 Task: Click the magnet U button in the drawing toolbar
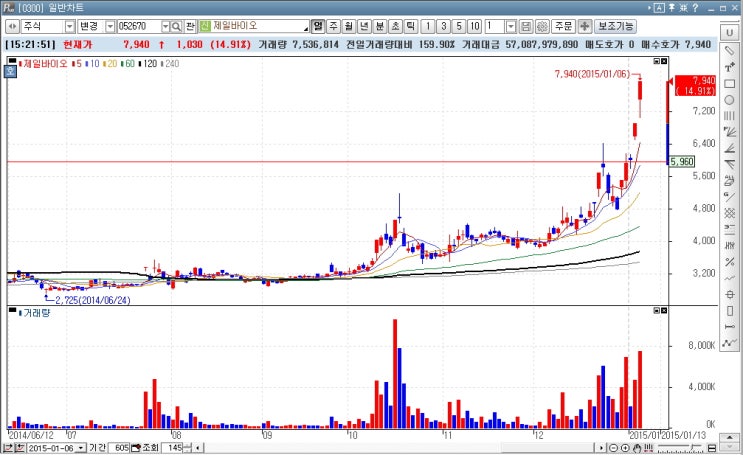click(x=730, y=33)
